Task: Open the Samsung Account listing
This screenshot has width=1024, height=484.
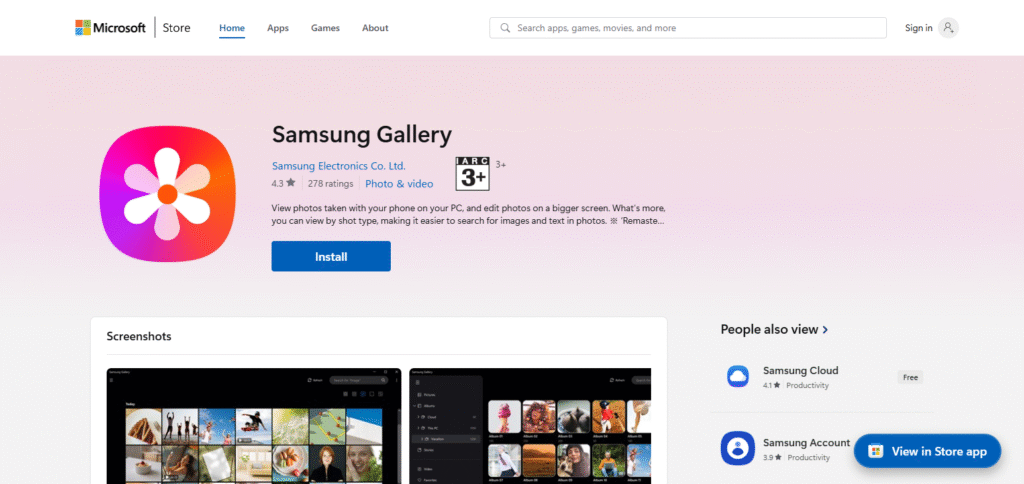Action: pos(807,443)
